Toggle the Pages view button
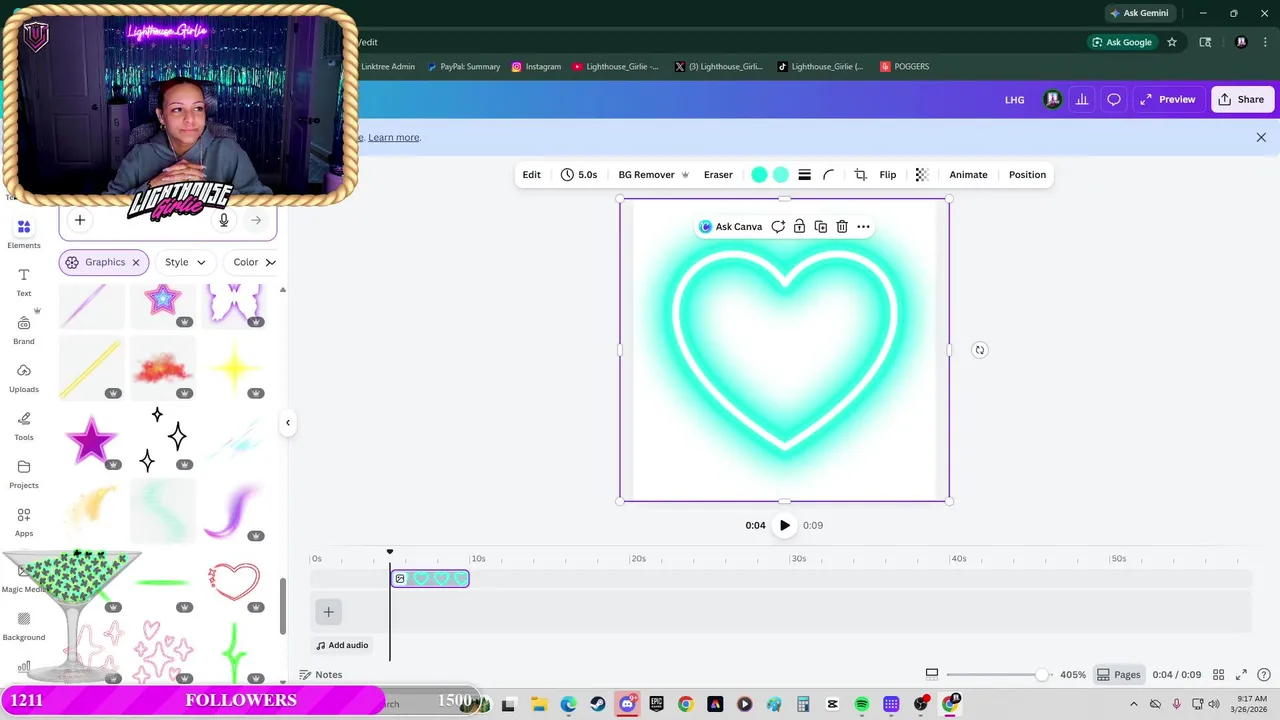The image size is (1280, 720). tap(1118, 675)
